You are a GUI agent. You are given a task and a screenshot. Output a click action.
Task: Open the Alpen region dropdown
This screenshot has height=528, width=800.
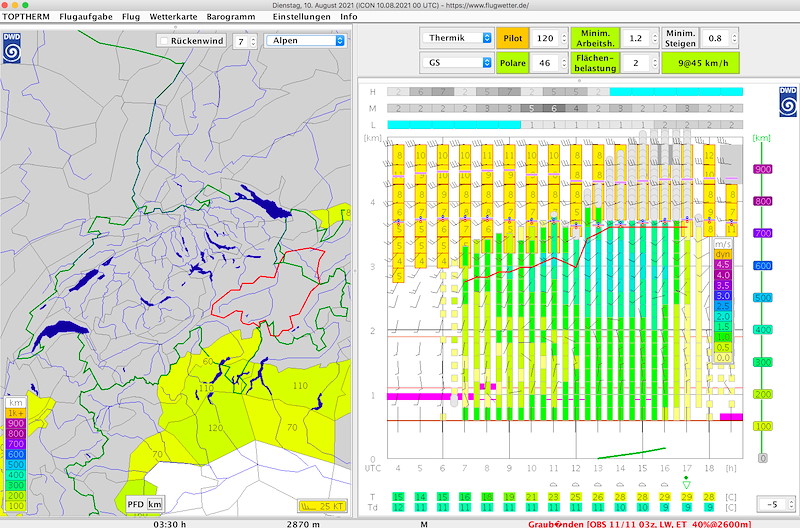[306, 41]
